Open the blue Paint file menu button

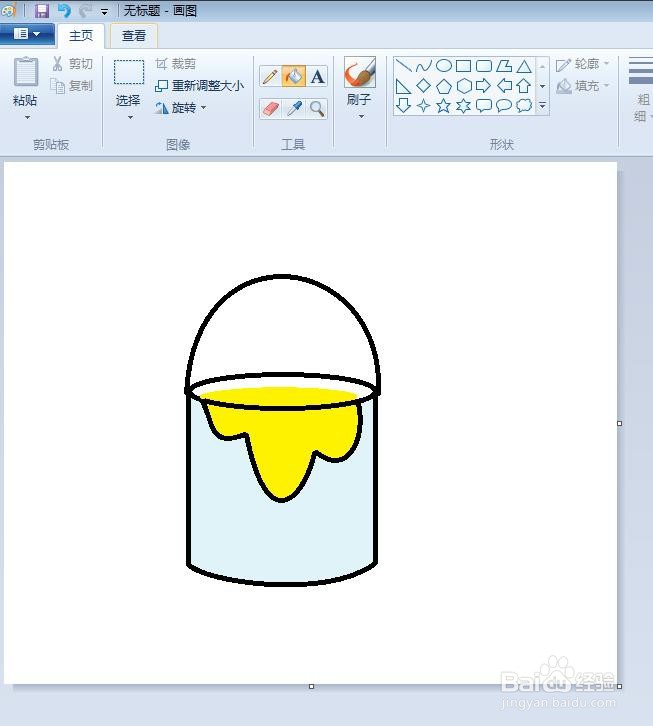pos(27,34)
